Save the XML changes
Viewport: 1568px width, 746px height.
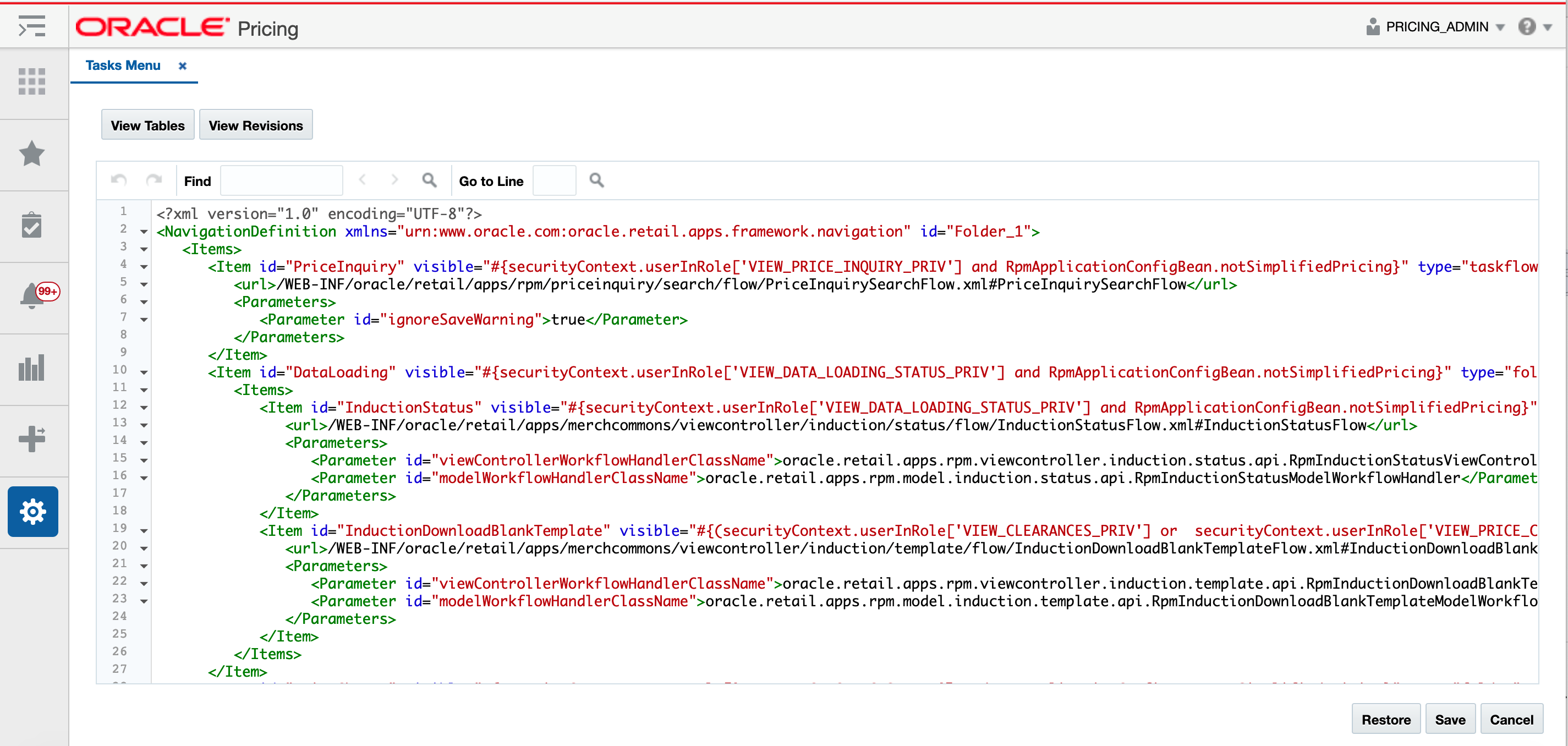pos(1450,718)
